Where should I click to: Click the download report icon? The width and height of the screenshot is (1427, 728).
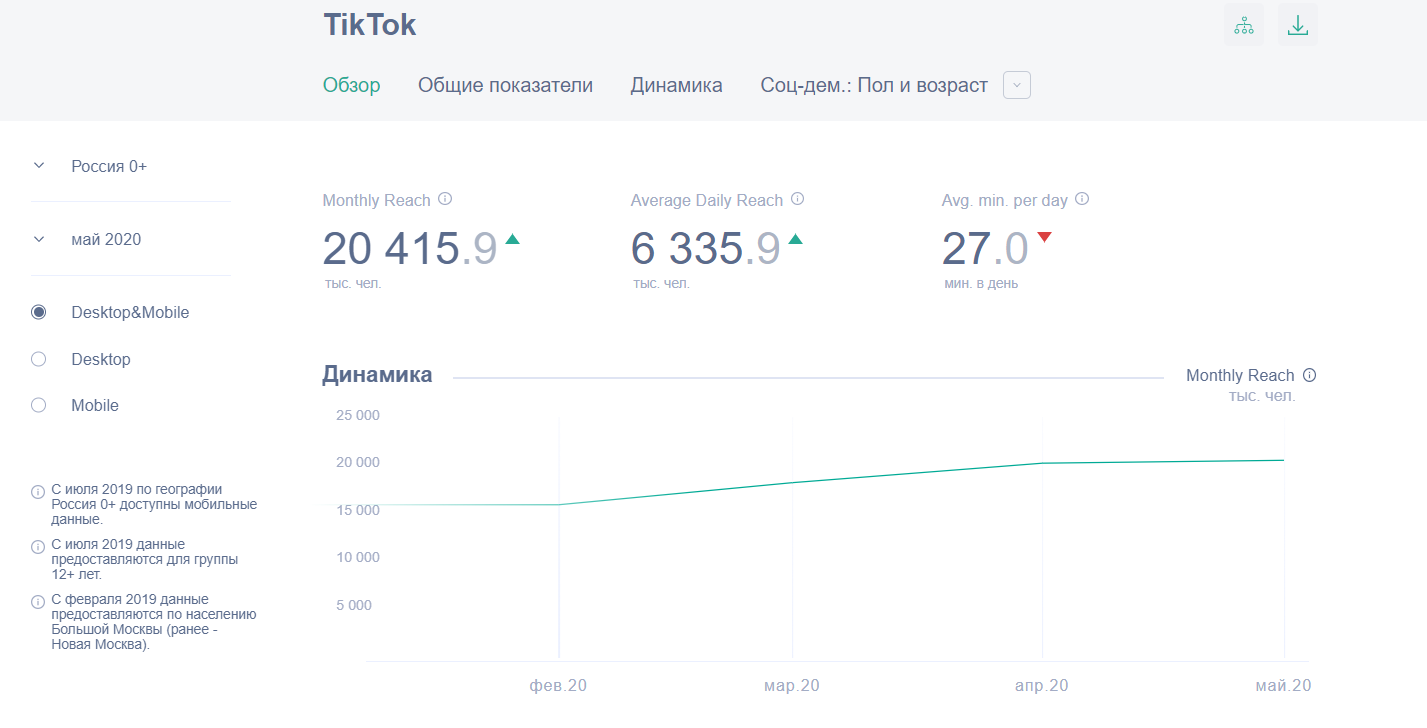pos(1297,26)
